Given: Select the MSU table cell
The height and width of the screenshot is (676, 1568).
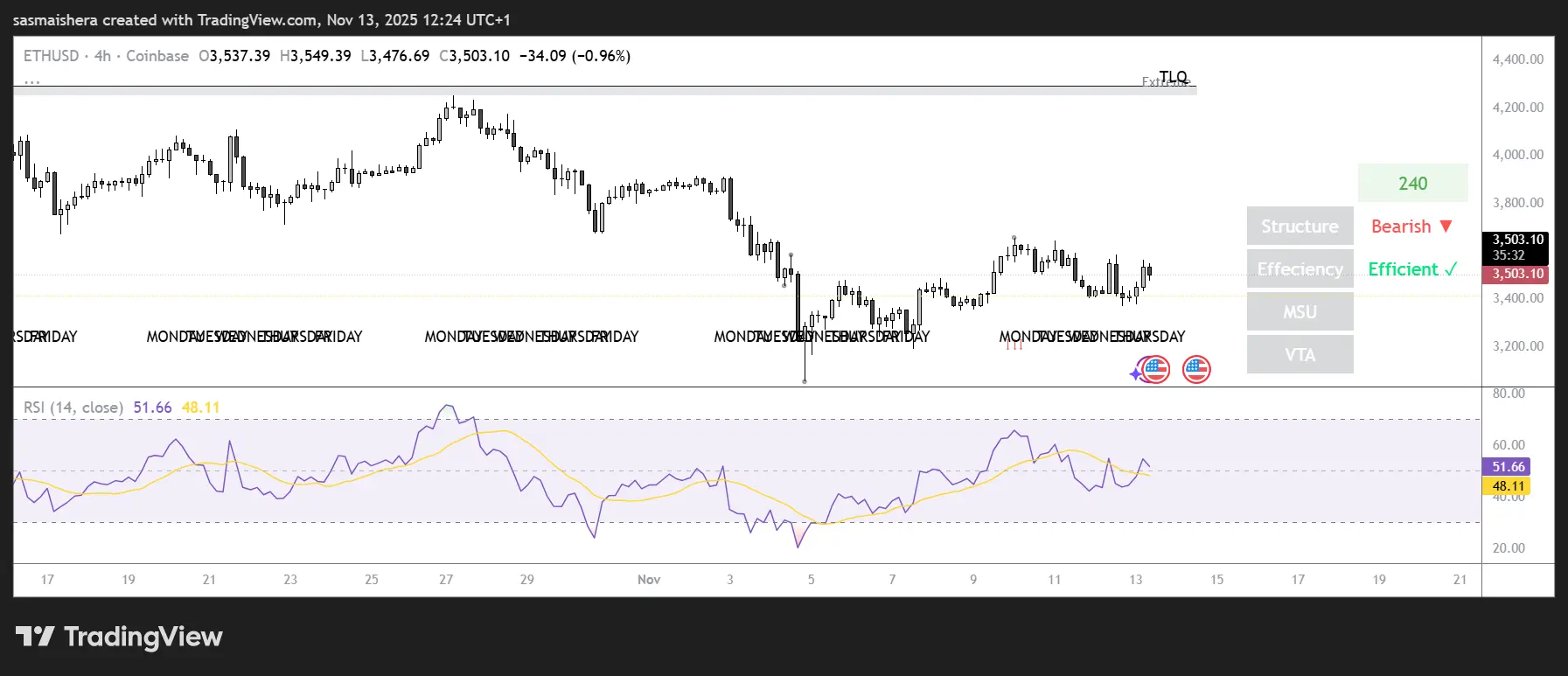Looking at the screenshot, I should click(x=1300, y=312).
